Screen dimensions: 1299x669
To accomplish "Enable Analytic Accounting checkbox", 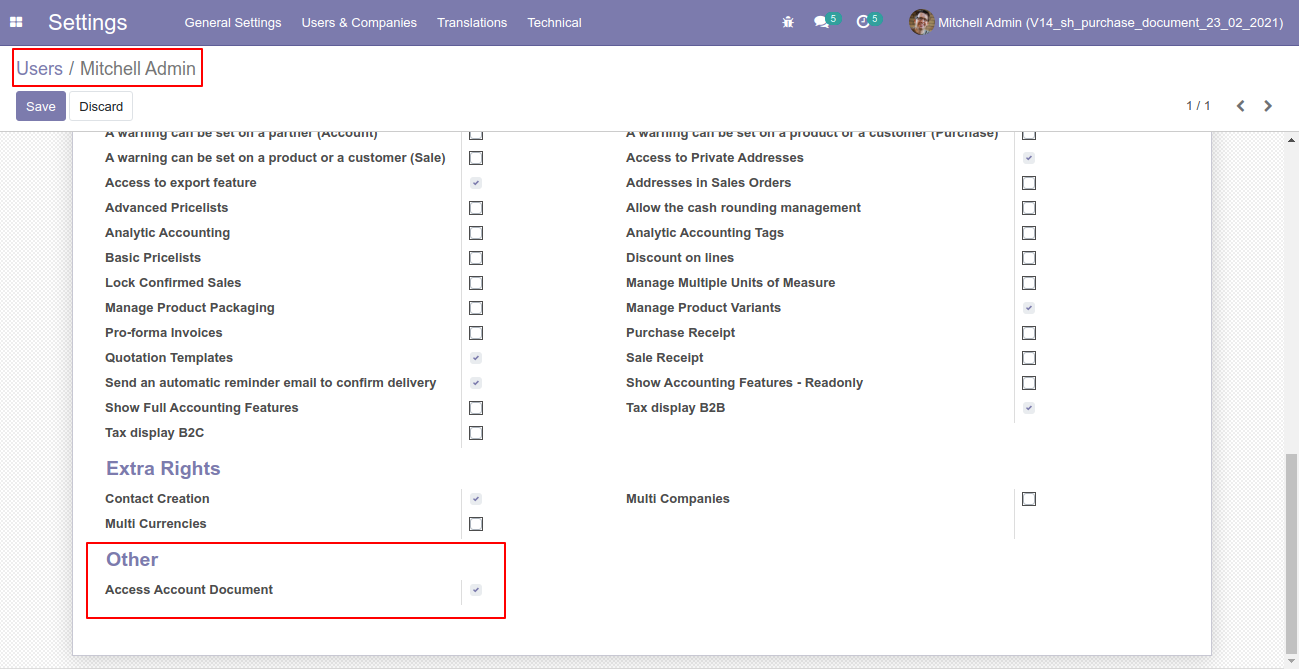I will (476, 233).
